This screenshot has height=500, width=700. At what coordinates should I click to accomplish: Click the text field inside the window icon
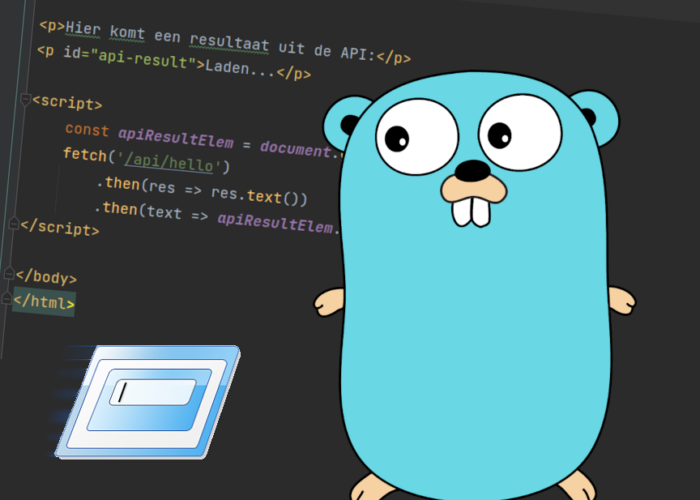point(150,392)
